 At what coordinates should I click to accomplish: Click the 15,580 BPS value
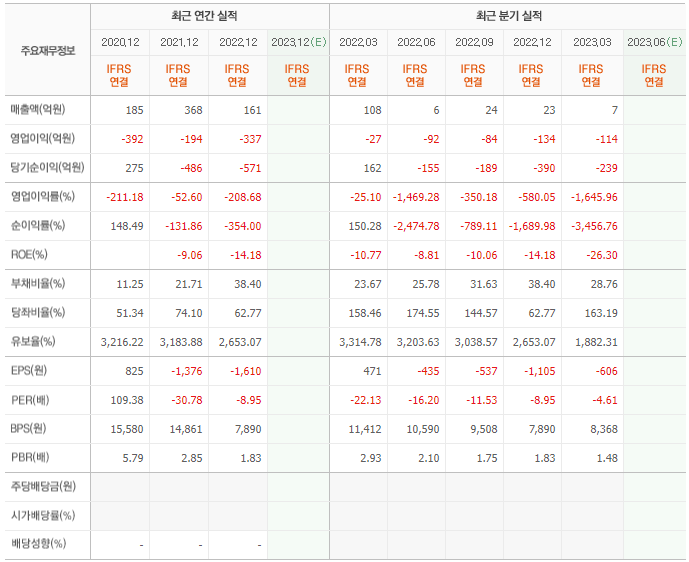(x=127, y=429)
